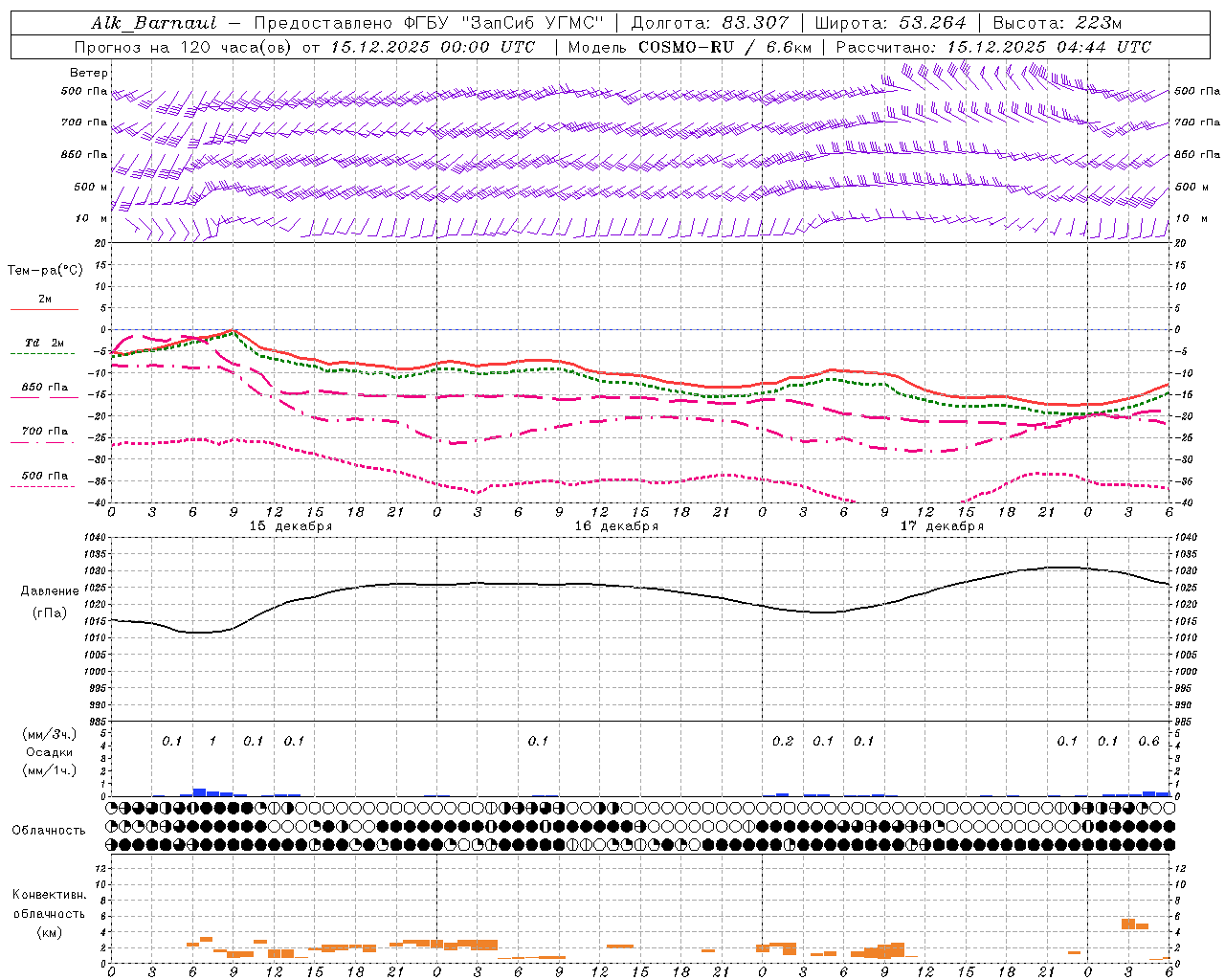This screenshot has width=1225, height=980.
Task: Click the Alk_Barnaul station title
Action: [x=154, y=23]
